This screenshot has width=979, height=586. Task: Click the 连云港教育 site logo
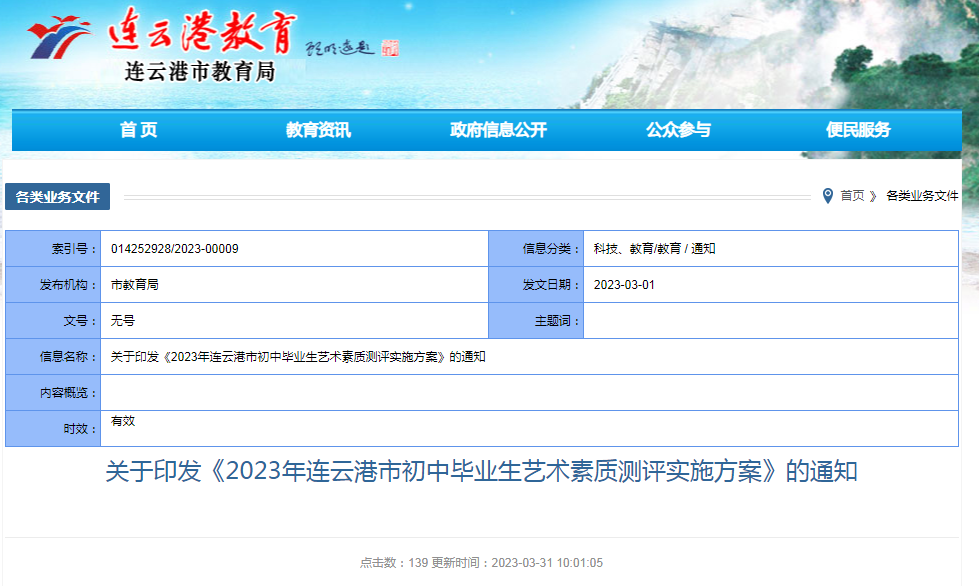164,32
